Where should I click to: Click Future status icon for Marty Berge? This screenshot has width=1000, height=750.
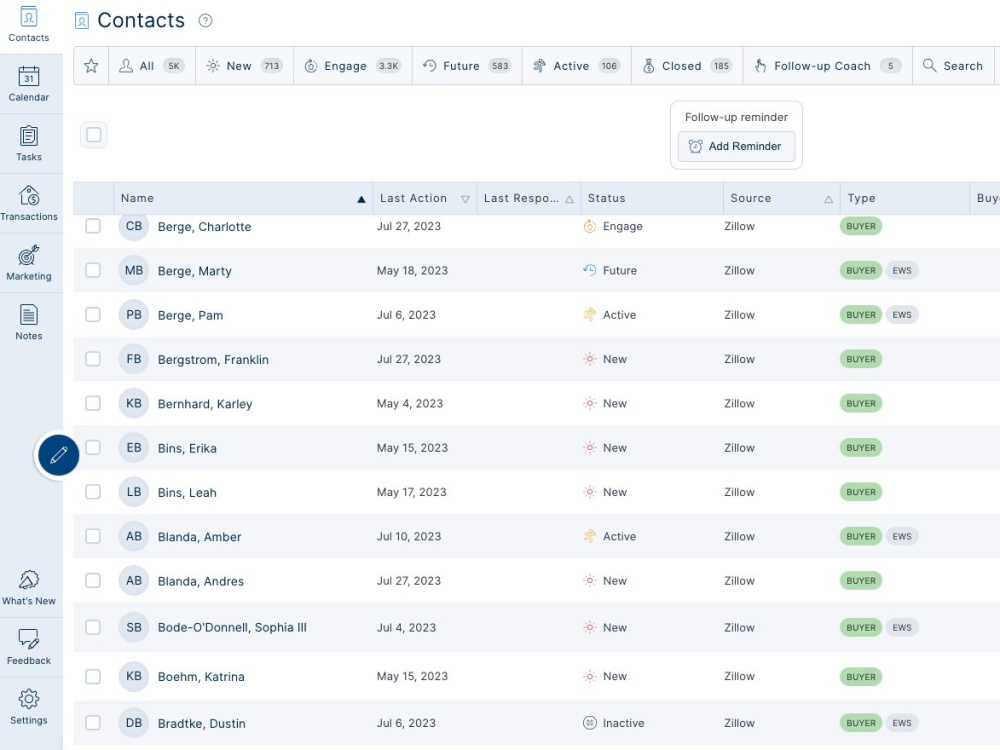[x=590, y=270]
